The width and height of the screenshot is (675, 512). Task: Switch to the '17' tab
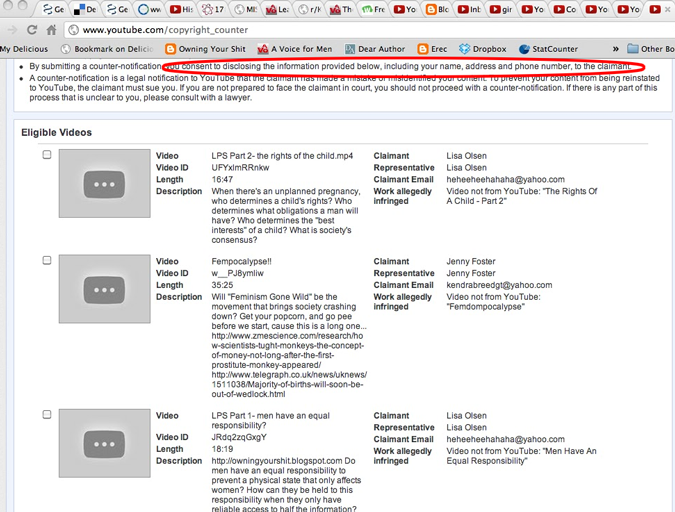(214, 9)
